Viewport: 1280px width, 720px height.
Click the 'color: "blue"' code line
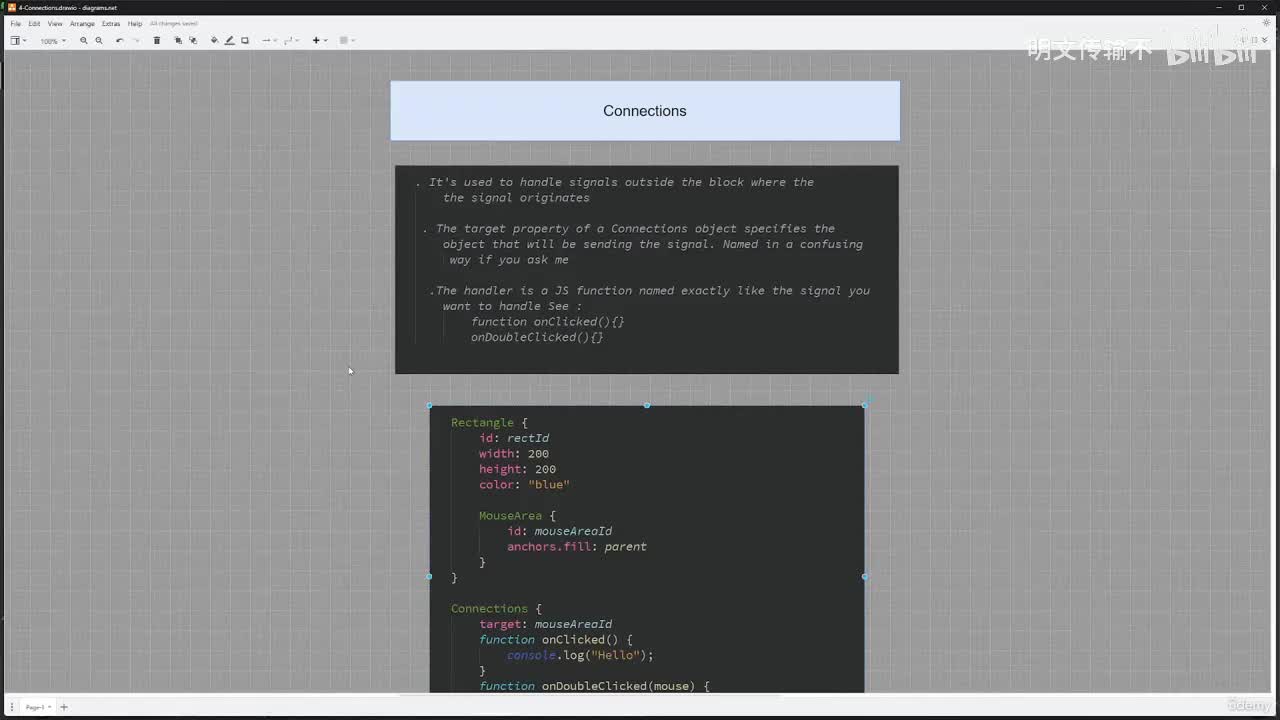(524, 485)
